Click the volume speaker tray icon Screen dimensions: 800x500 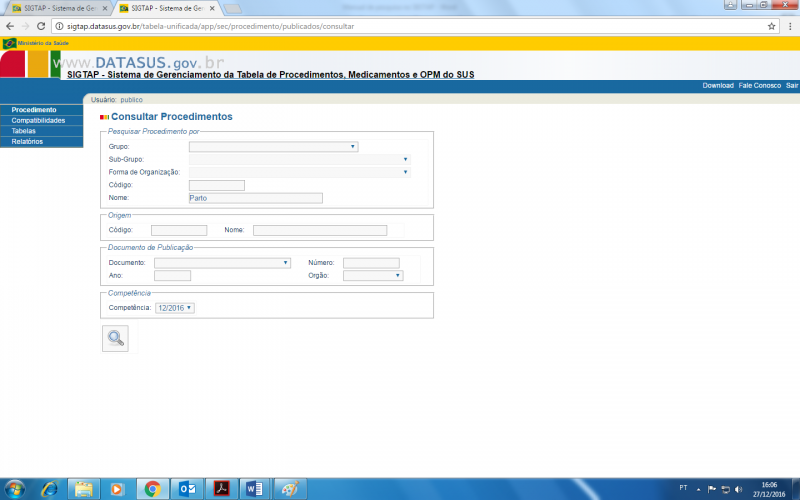click(x=738, y=489)
